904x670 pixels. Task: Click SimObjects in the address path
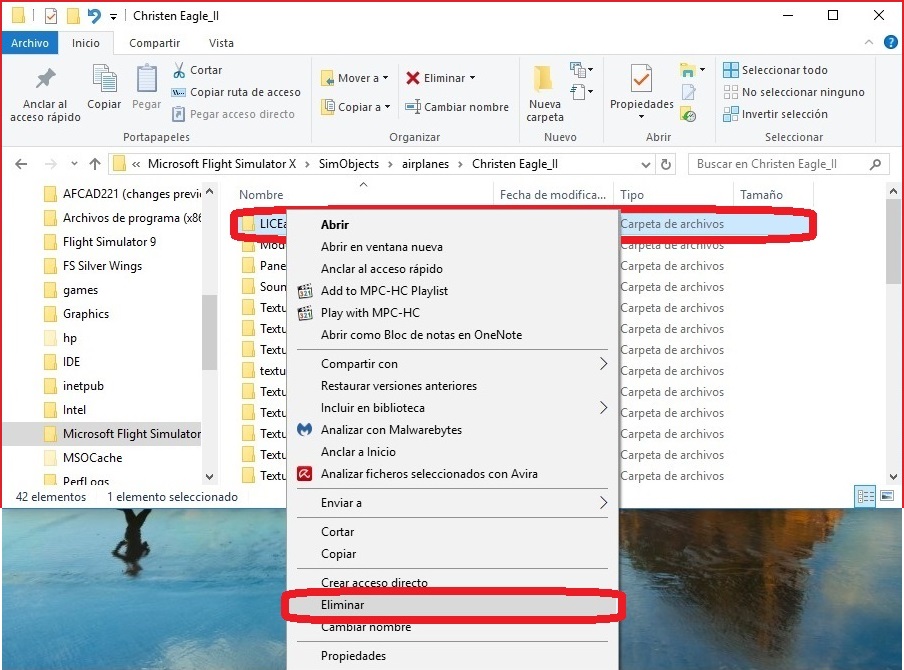pos(349,164)
